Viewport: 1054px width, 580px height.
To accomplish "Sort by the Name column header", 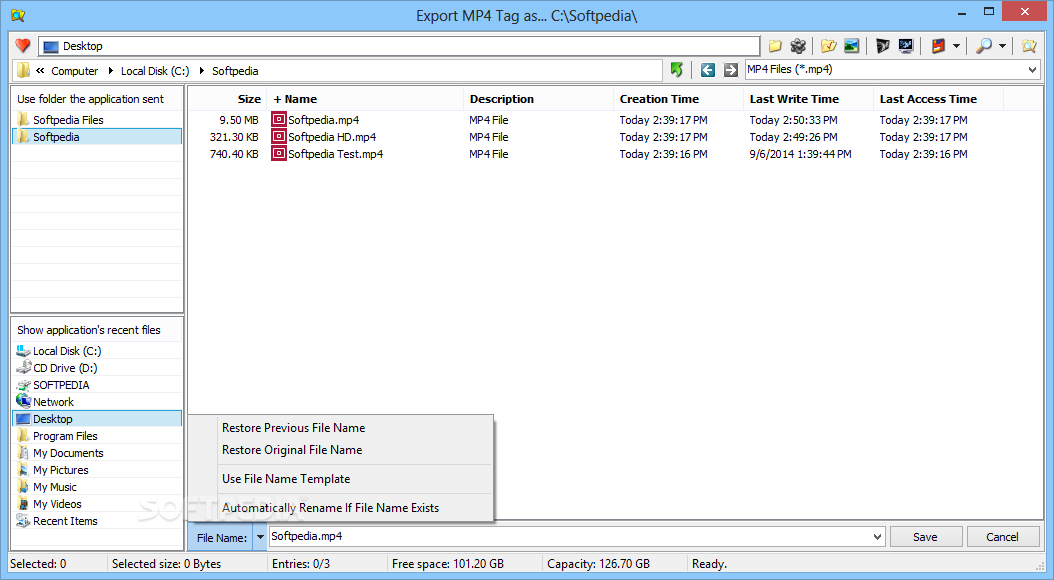I will point(365,99).
